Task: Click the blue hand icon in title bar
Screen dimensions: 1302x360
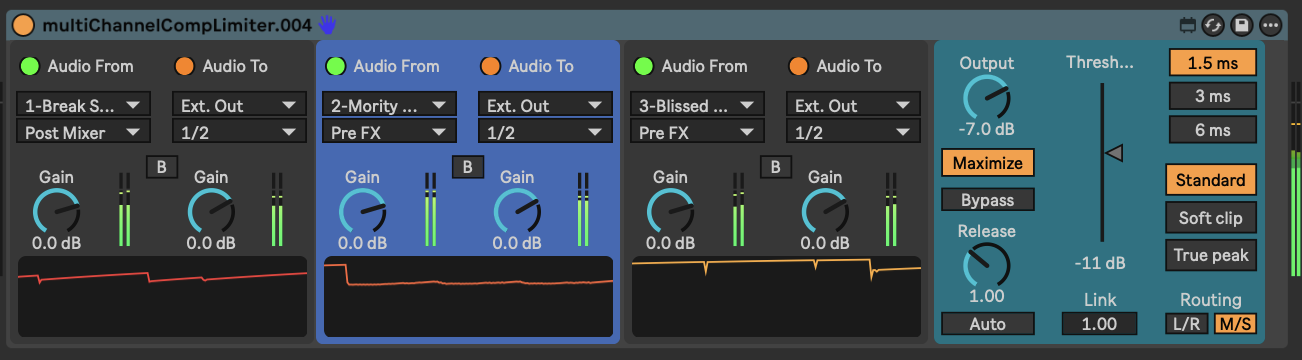Action: click(328, 24)
